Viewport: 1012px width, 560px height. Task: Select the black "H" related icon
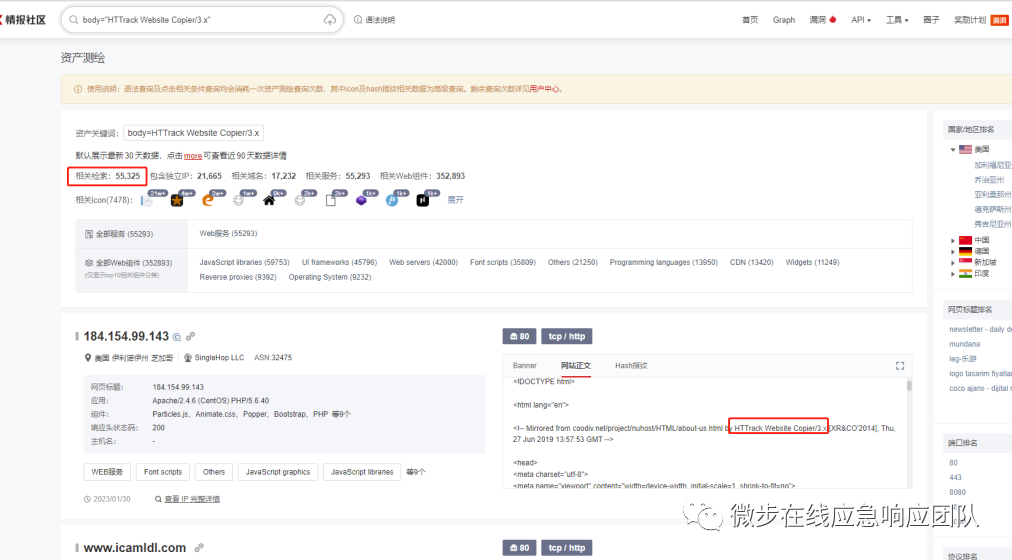tap(423, 201)
